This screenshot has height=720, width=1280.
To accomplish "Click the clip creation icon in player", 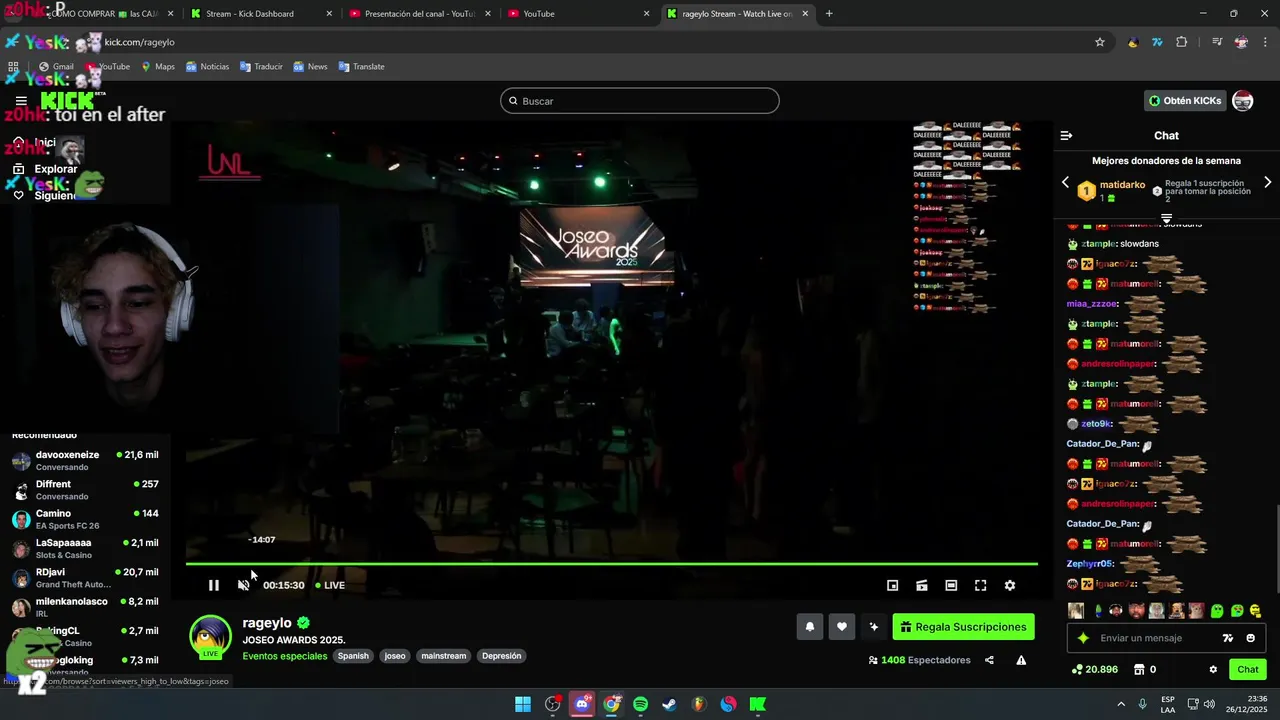I will [922, 585].
